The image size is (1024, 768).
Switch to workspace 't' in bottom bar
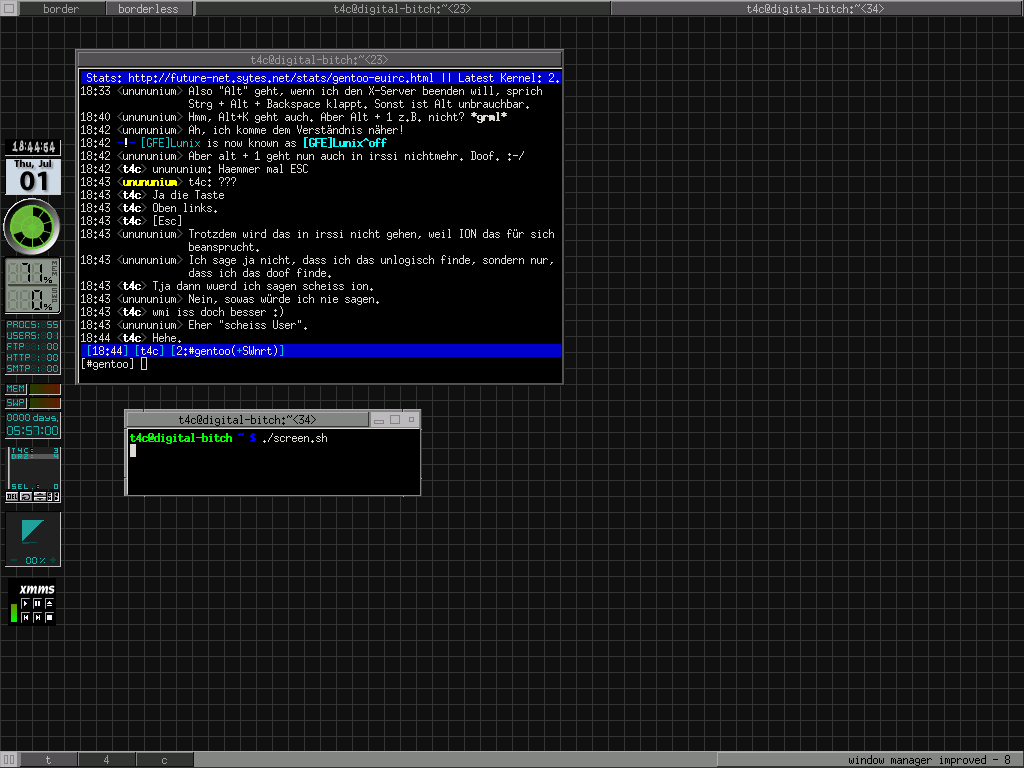point(48,760)
